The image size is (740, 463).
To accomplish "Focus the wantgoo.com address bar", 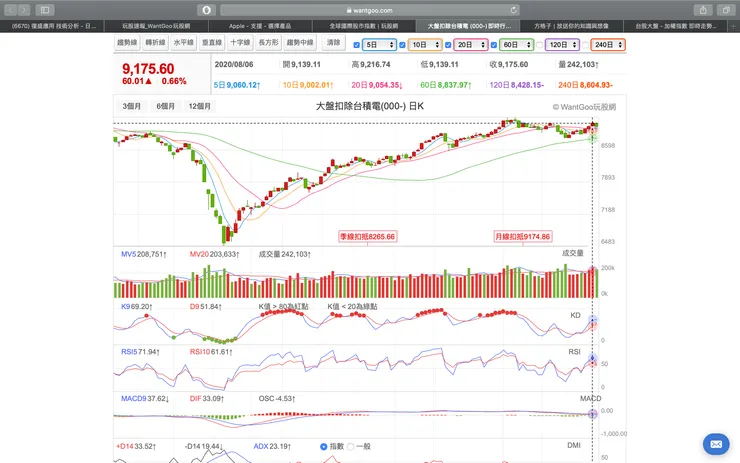I will (370, 10).
